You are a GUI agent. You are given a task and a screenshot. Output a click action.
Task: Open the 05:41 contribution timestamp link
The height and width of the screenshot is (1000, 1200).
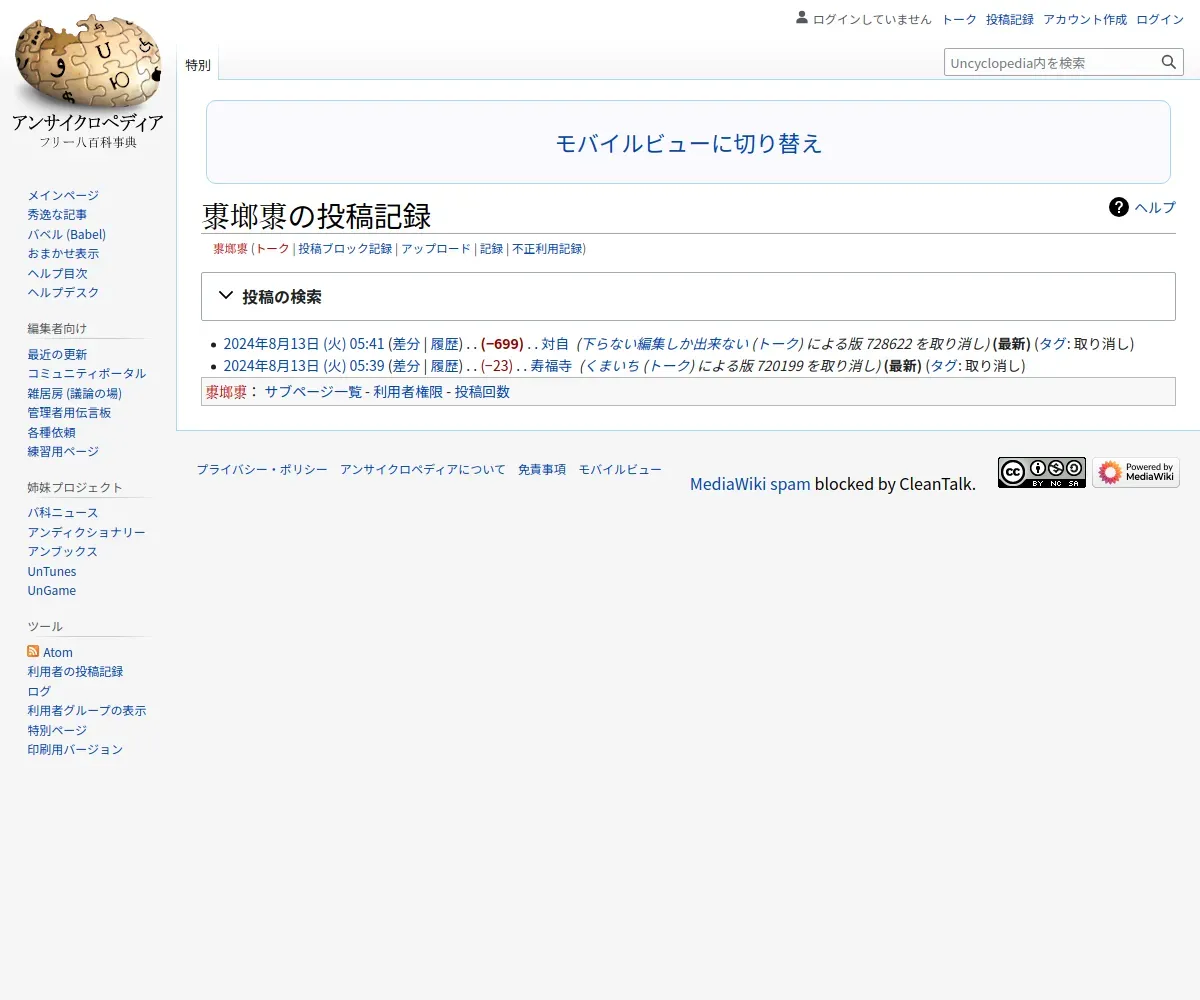(x=304, y=343)
